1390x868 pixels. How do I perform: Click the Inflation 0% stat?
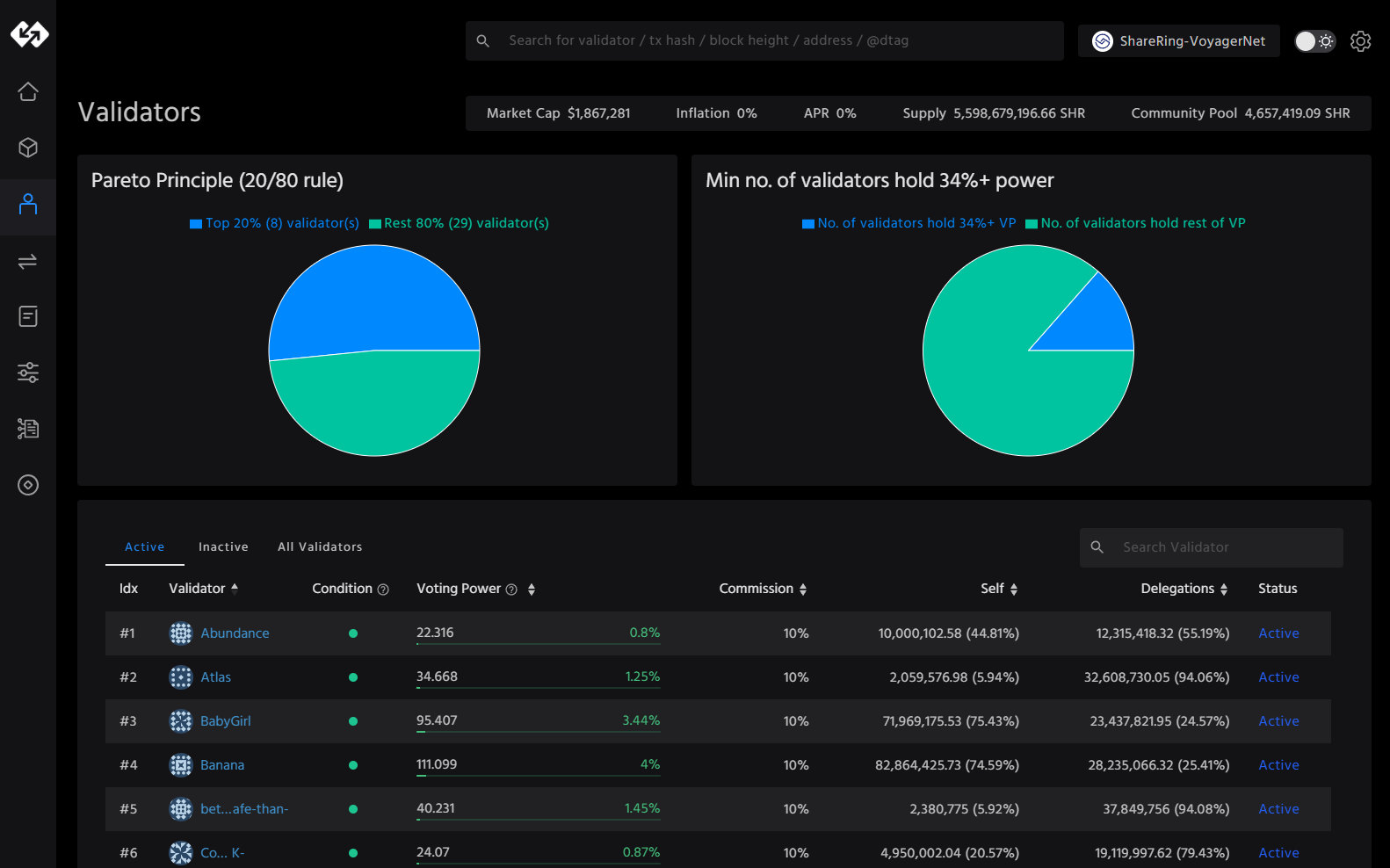tap(716, 113)
